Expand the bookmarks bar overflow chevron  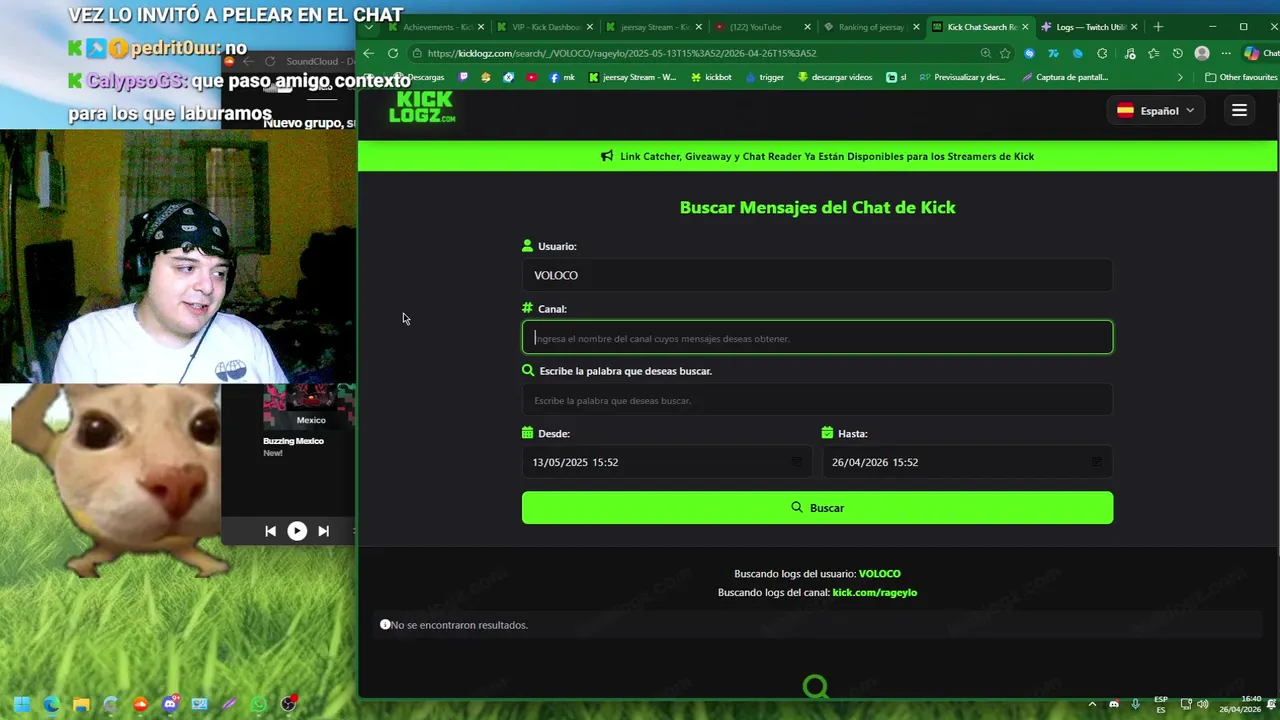click(x=1180, y=77)
